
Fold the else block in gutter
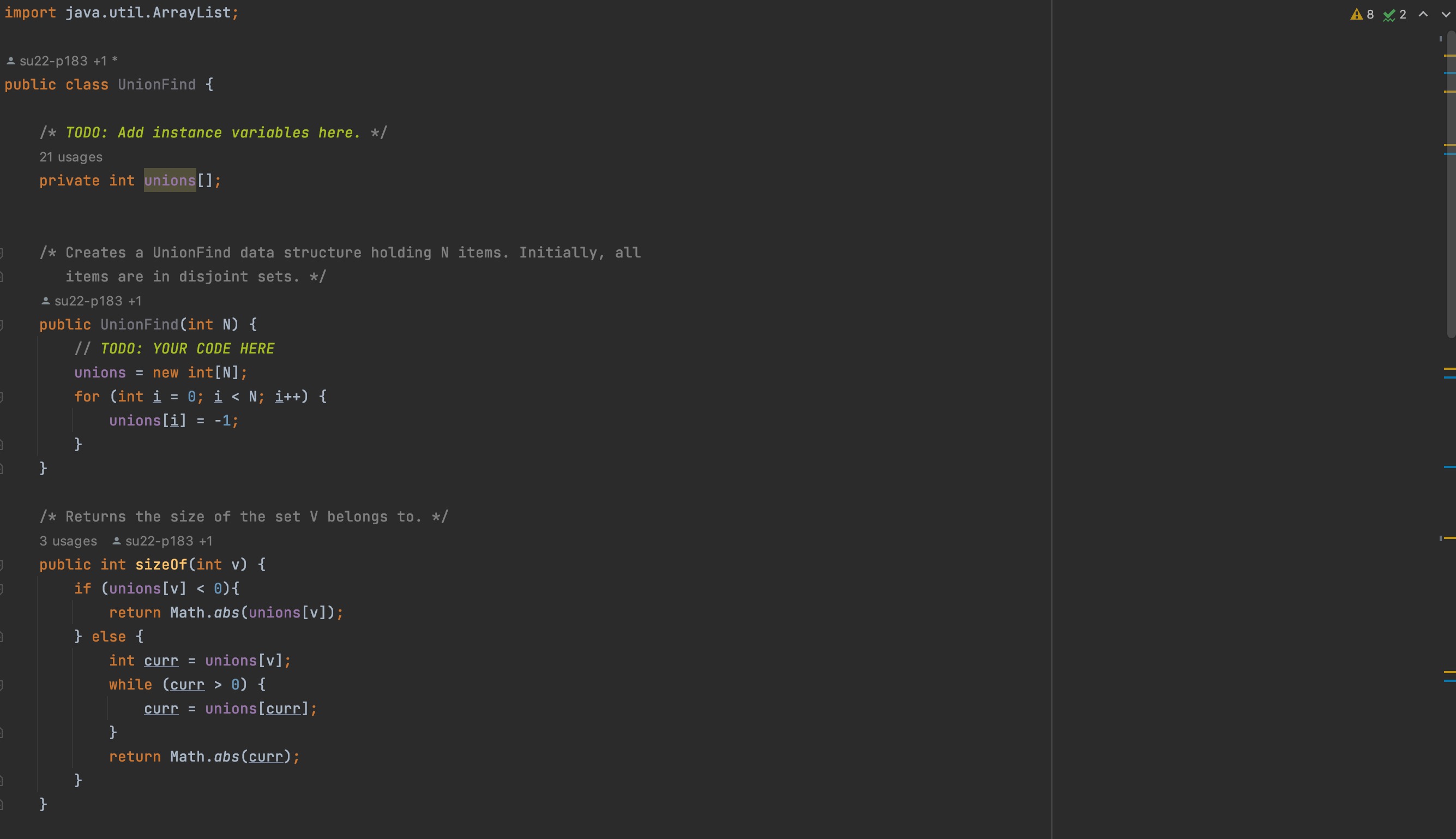[x=2, y=637]
